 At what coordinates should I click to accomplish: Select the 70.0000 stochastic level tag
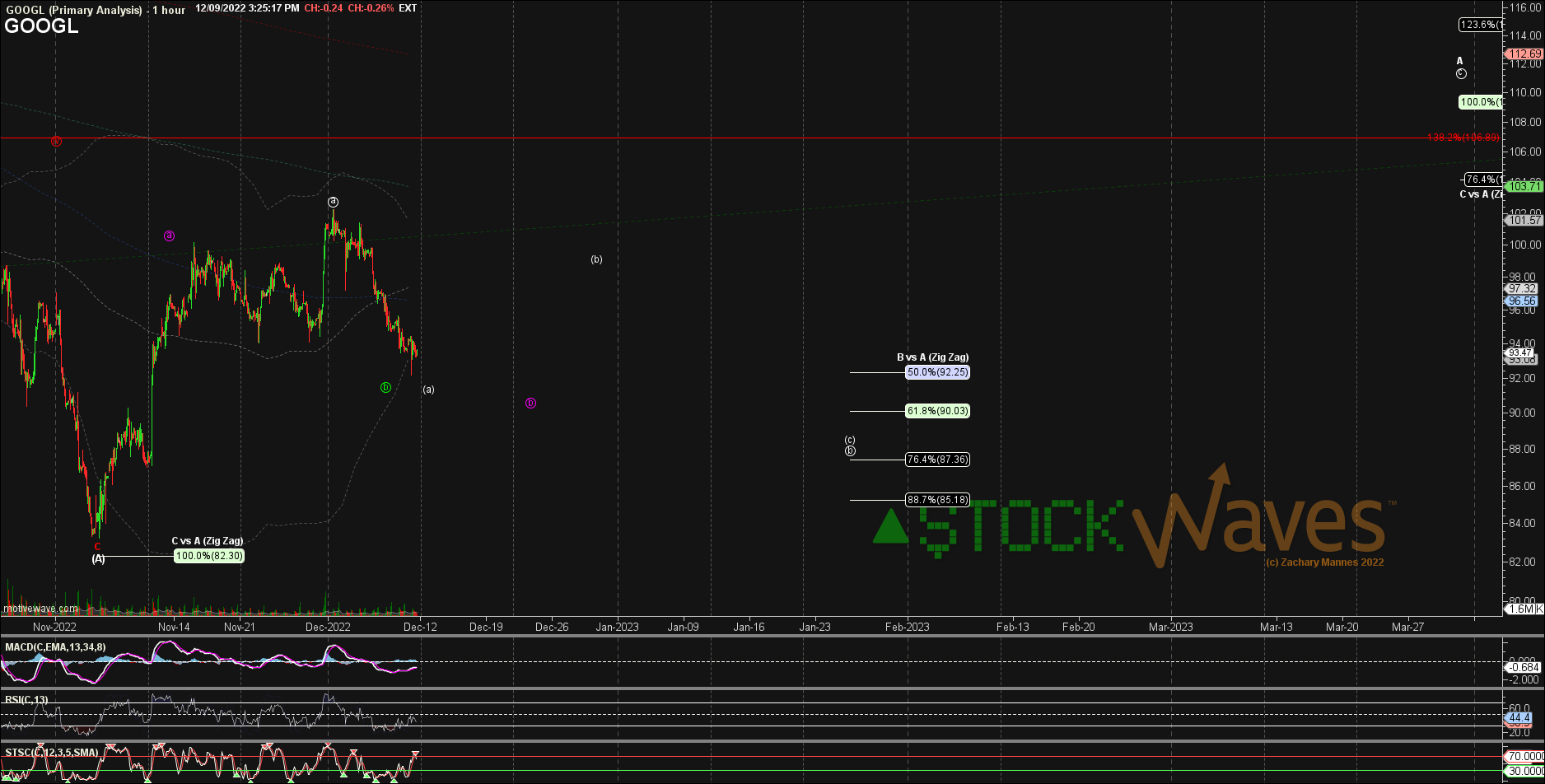(x=1524, y=756)
